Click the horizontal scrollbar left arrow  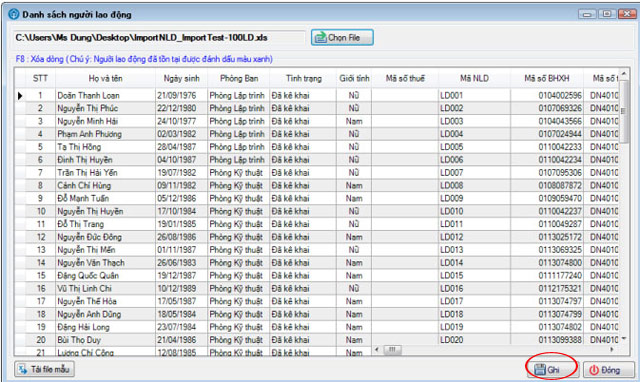pyautogui.click(x=377, y=349)
